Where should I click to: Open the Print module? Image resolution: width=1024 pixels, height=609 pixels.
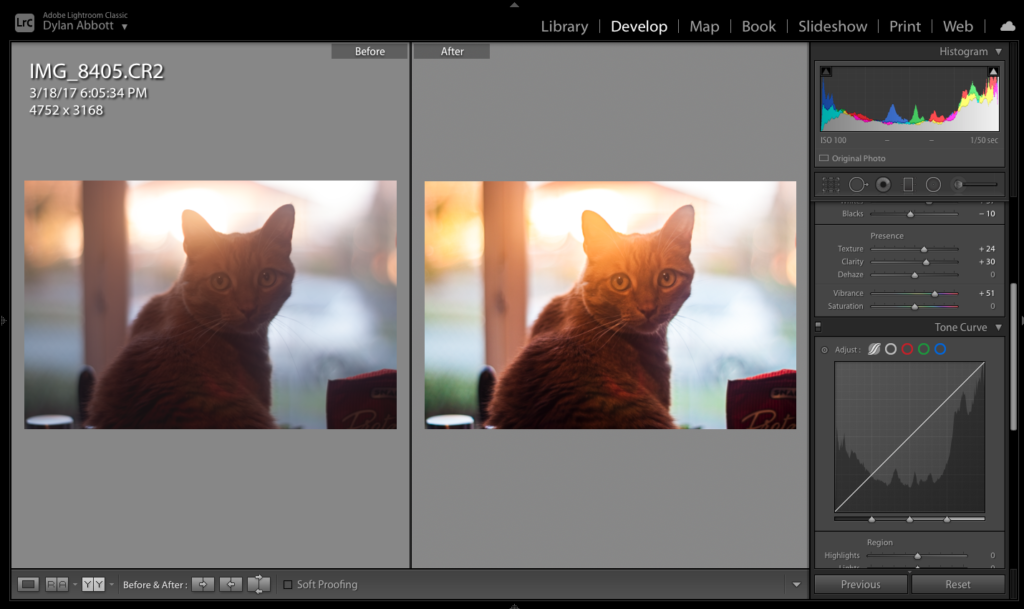coord(904,26)
